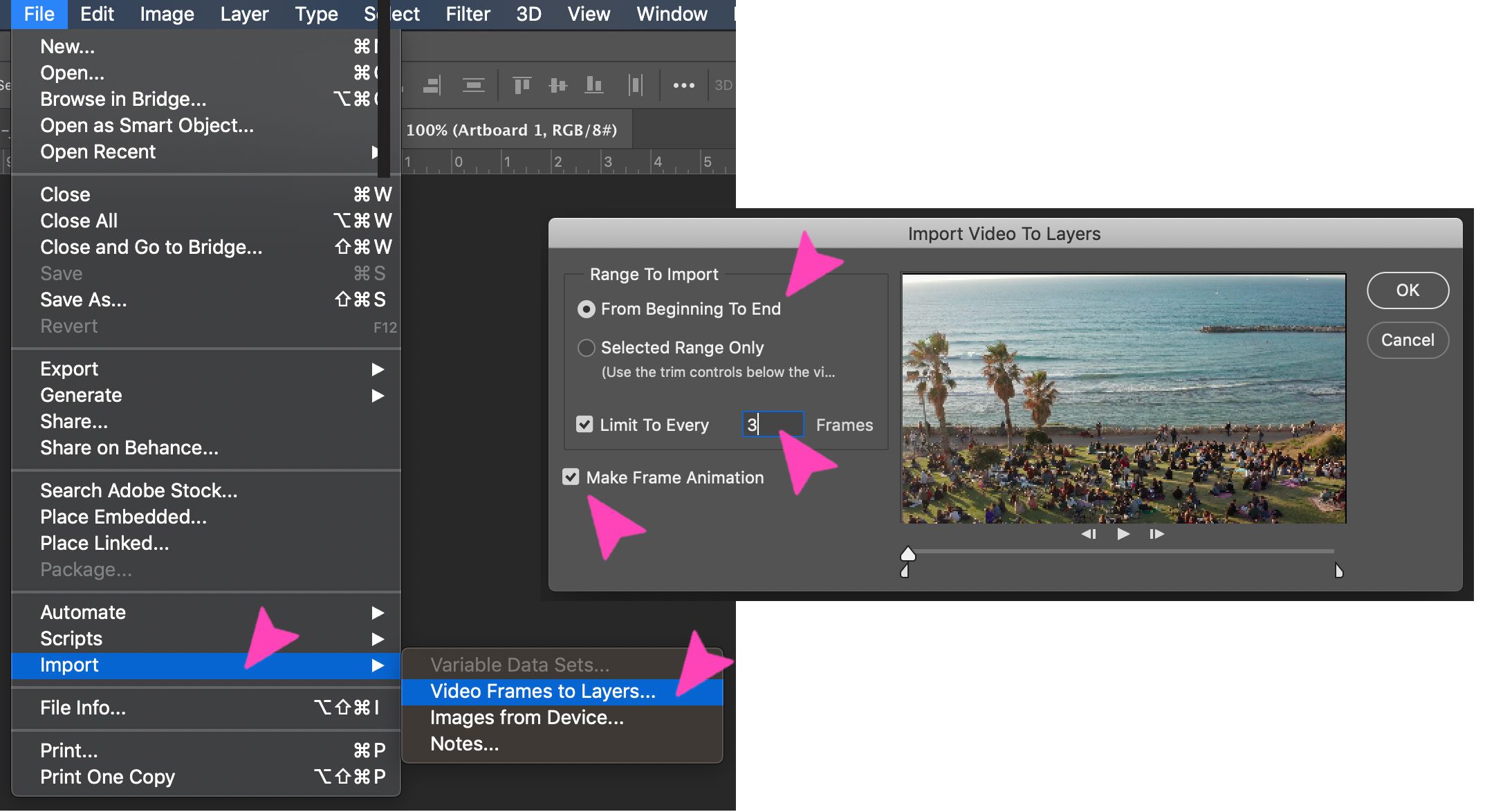Viewport: 1494px width, 812px height.
Task: Click the video trim slider playhead
Action: pyautogui.click(x=908, y=554)
